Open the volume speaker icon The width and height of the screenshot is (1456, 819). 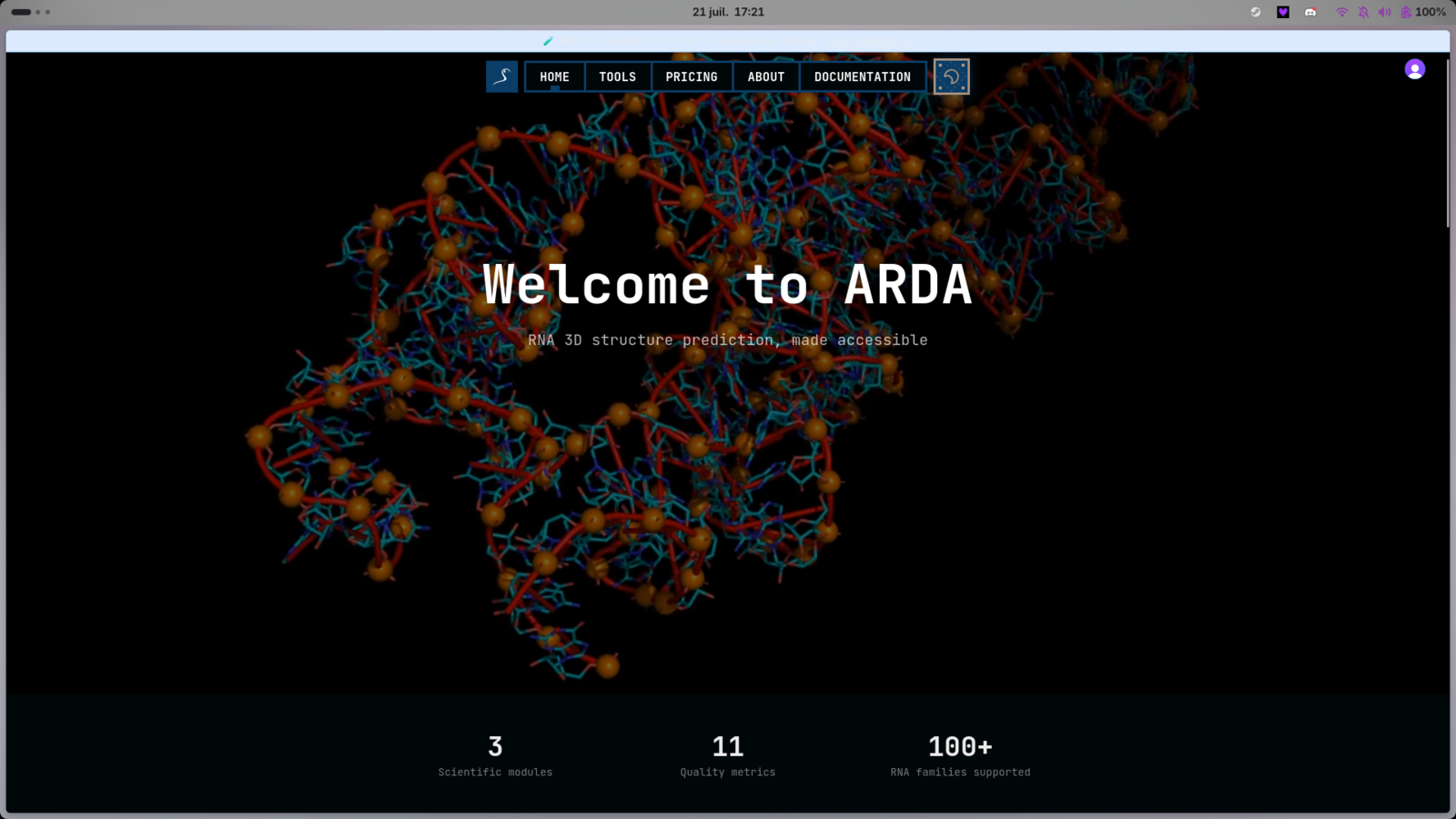click(1384, 12)
